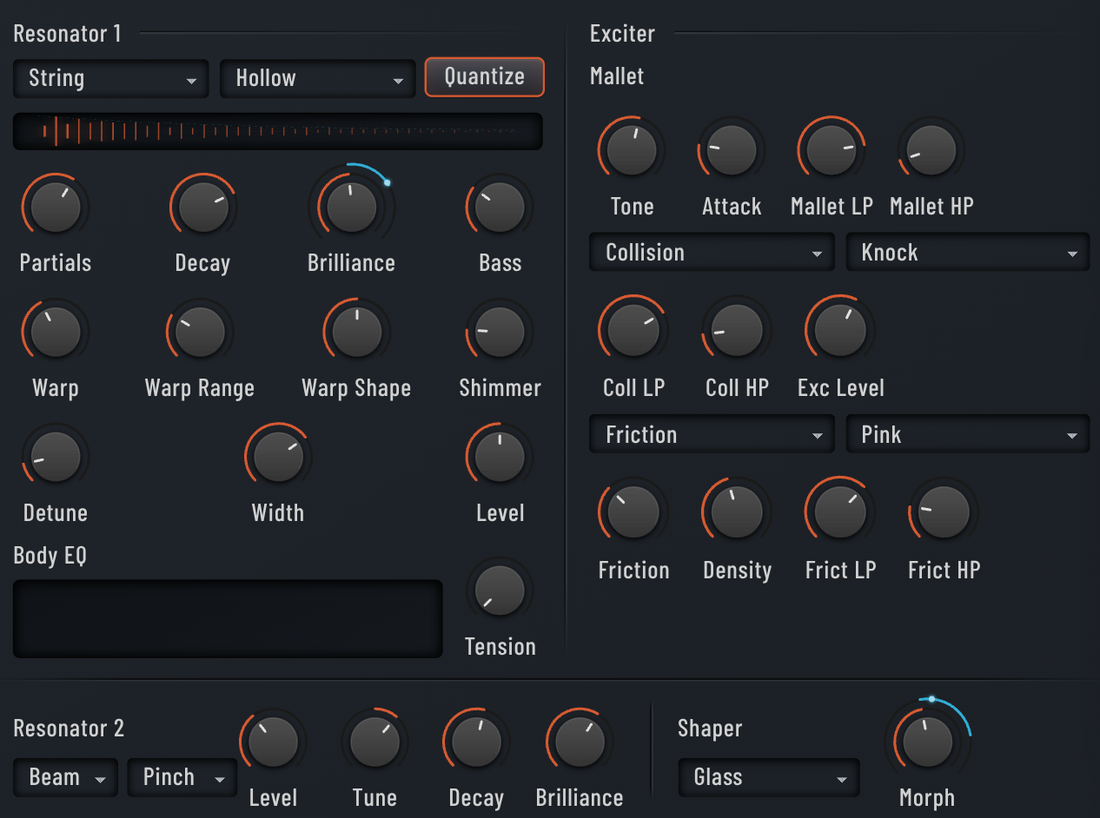Viewport: 1100px width, 818px height.
Task: Click the Resonator 1 Brilliance knob
Action: click(x=351, y=207)
